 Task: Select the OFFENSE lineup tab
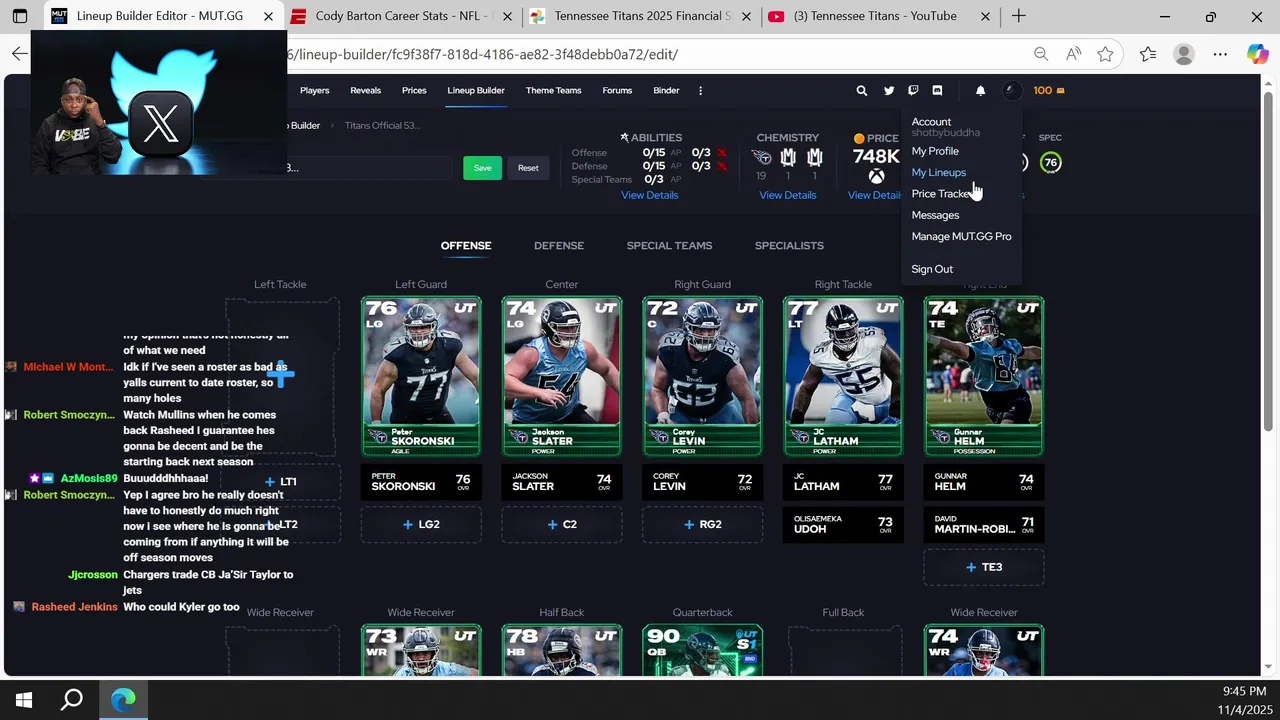[466, 245]
